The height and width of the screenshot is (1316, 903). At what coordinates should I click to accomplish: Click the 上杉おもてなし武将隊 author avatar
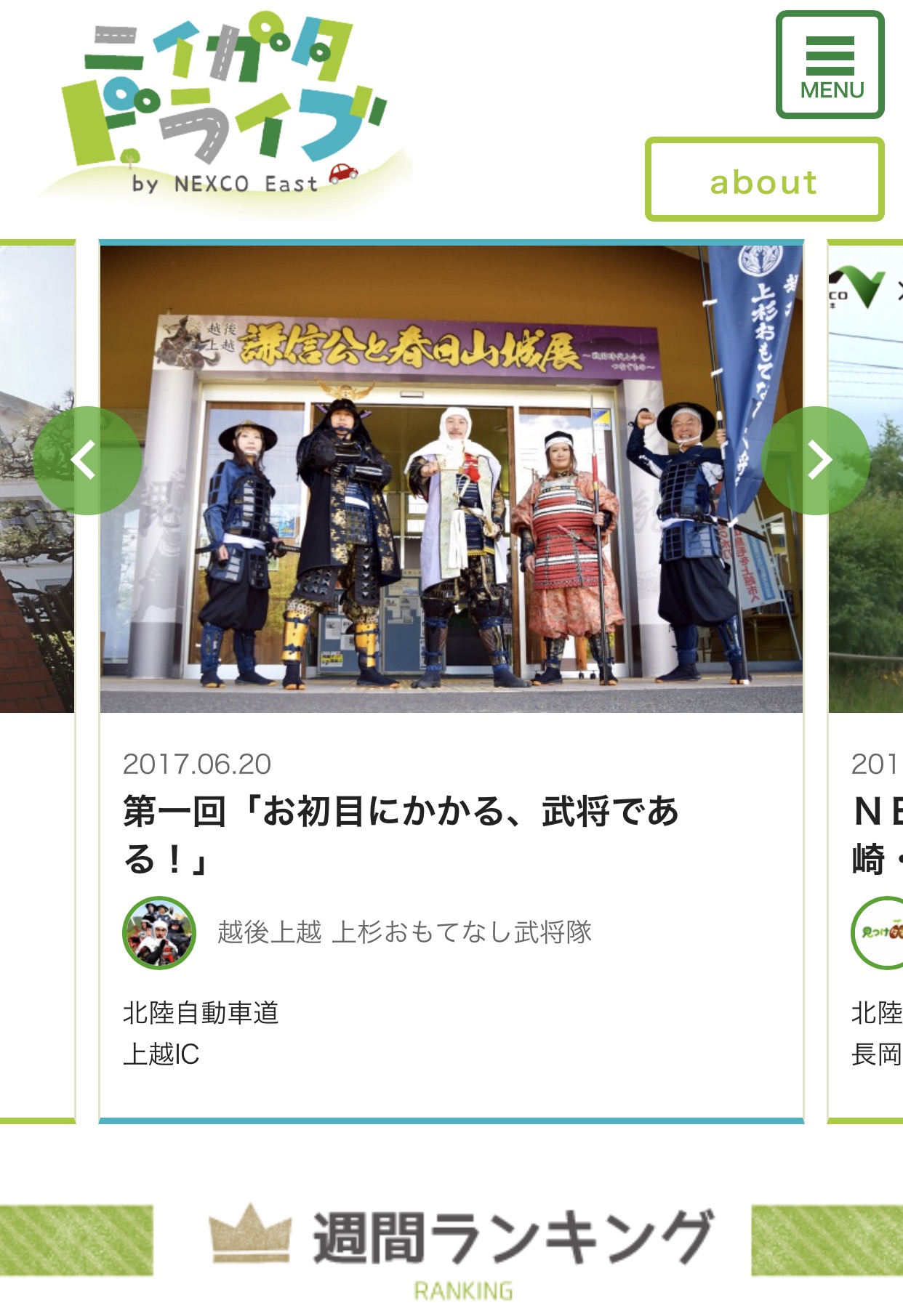(x=159, y=932)
